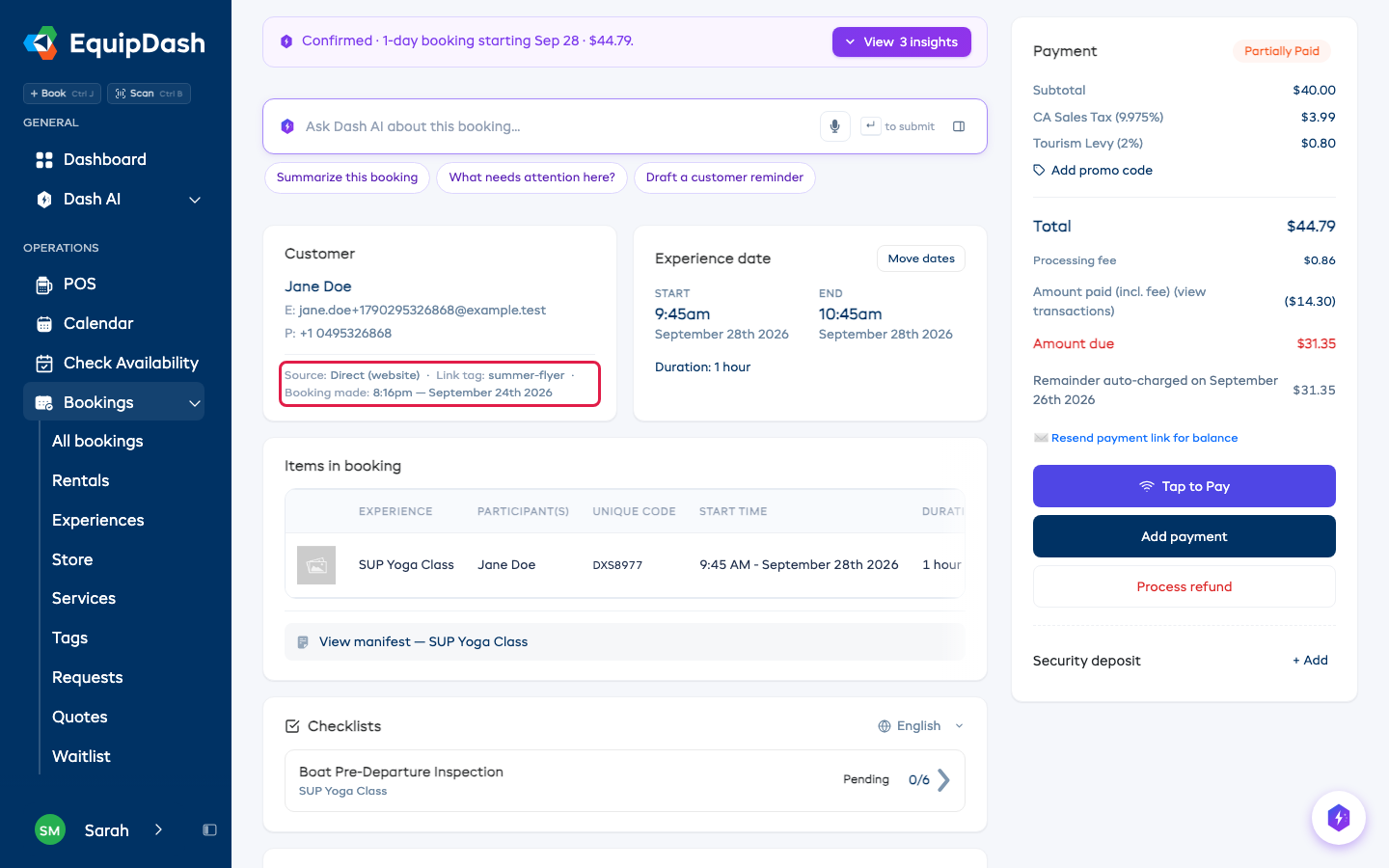Click the Move dates button

tap(921, 258)
